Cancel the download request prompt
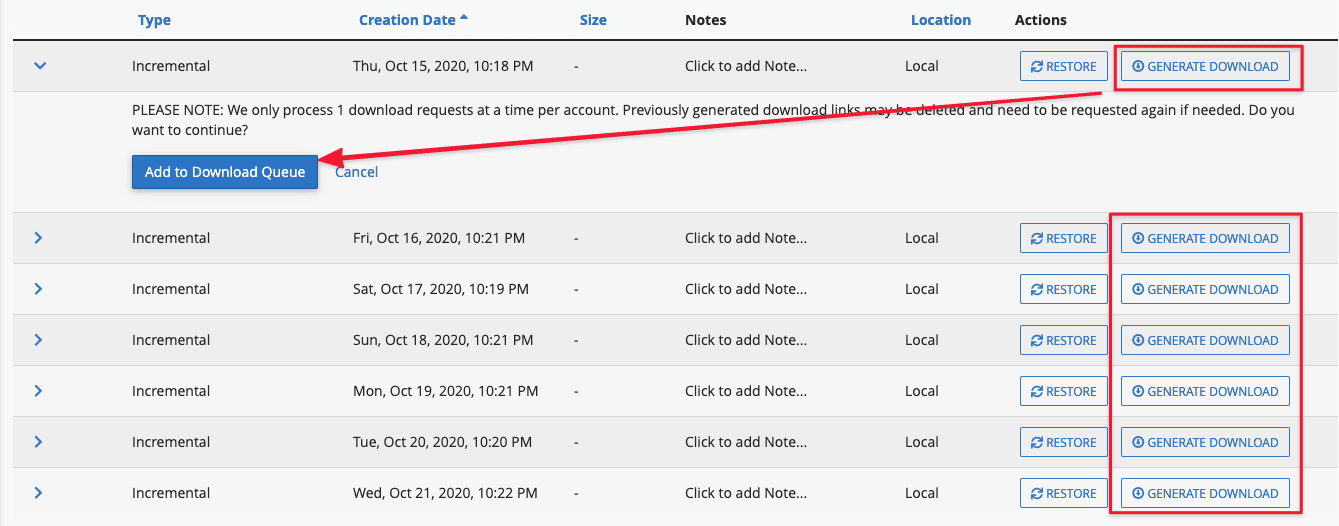The width and height of the screenshot is (1339, 526). pyautogui.click(x=356, y=172)
